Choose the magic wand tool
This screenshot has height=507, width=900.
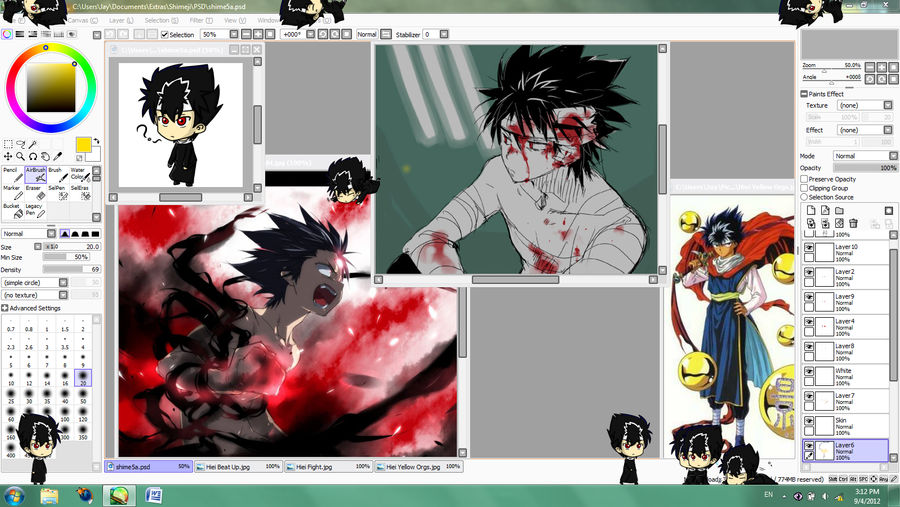click(33, 144)
